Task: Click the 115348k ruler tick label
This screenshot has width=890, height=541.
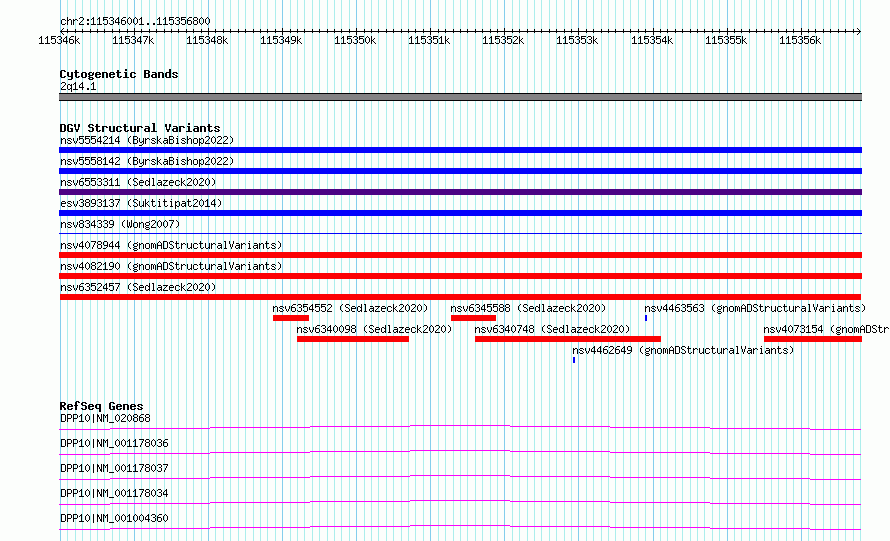Action: [207, 40]
